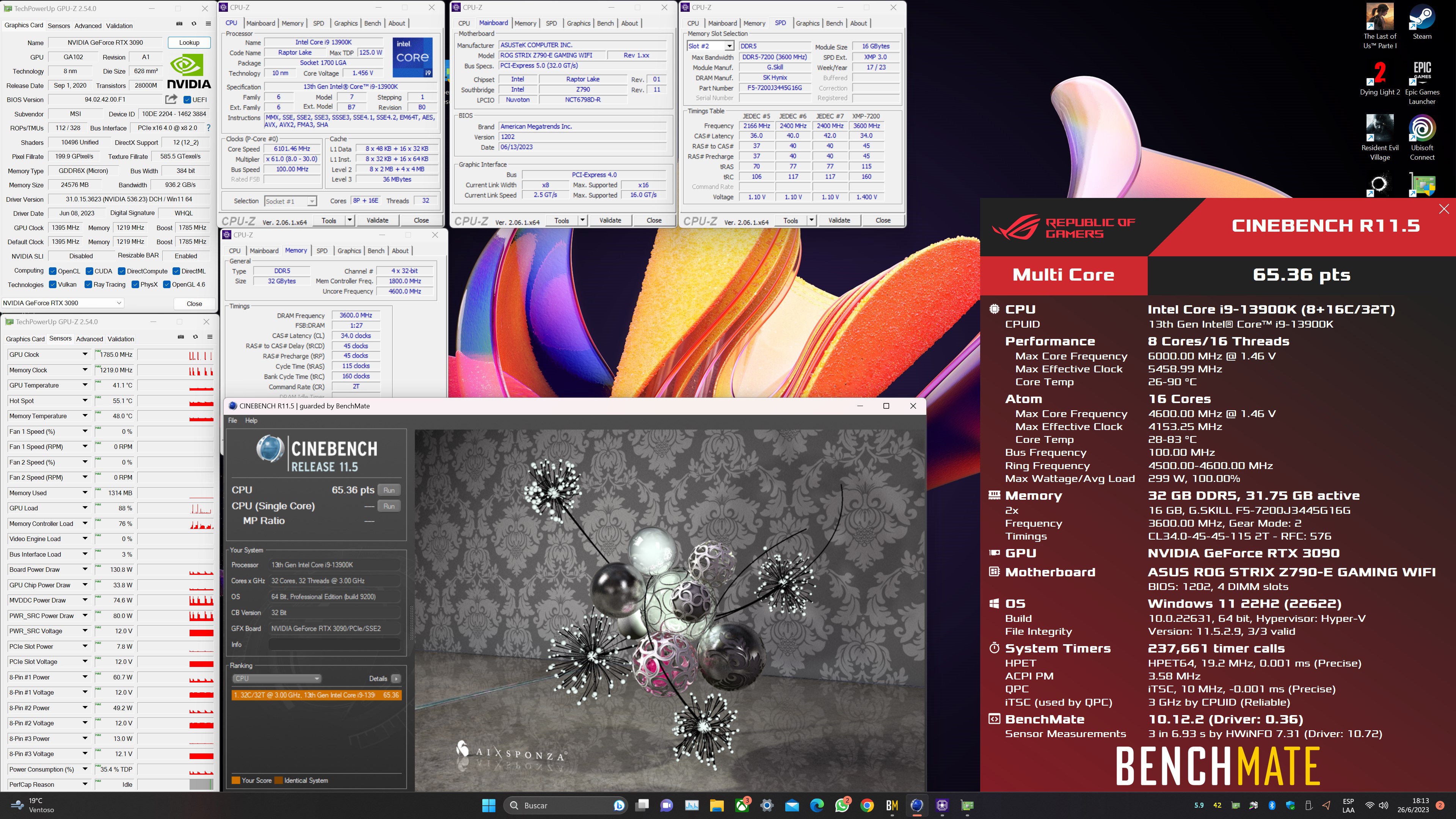This screenshot has width=1456, height=819.
Task: Open the Board Power Draw sensor dropdown arrow
Action: pyautogui.click(x=85, y=570)
